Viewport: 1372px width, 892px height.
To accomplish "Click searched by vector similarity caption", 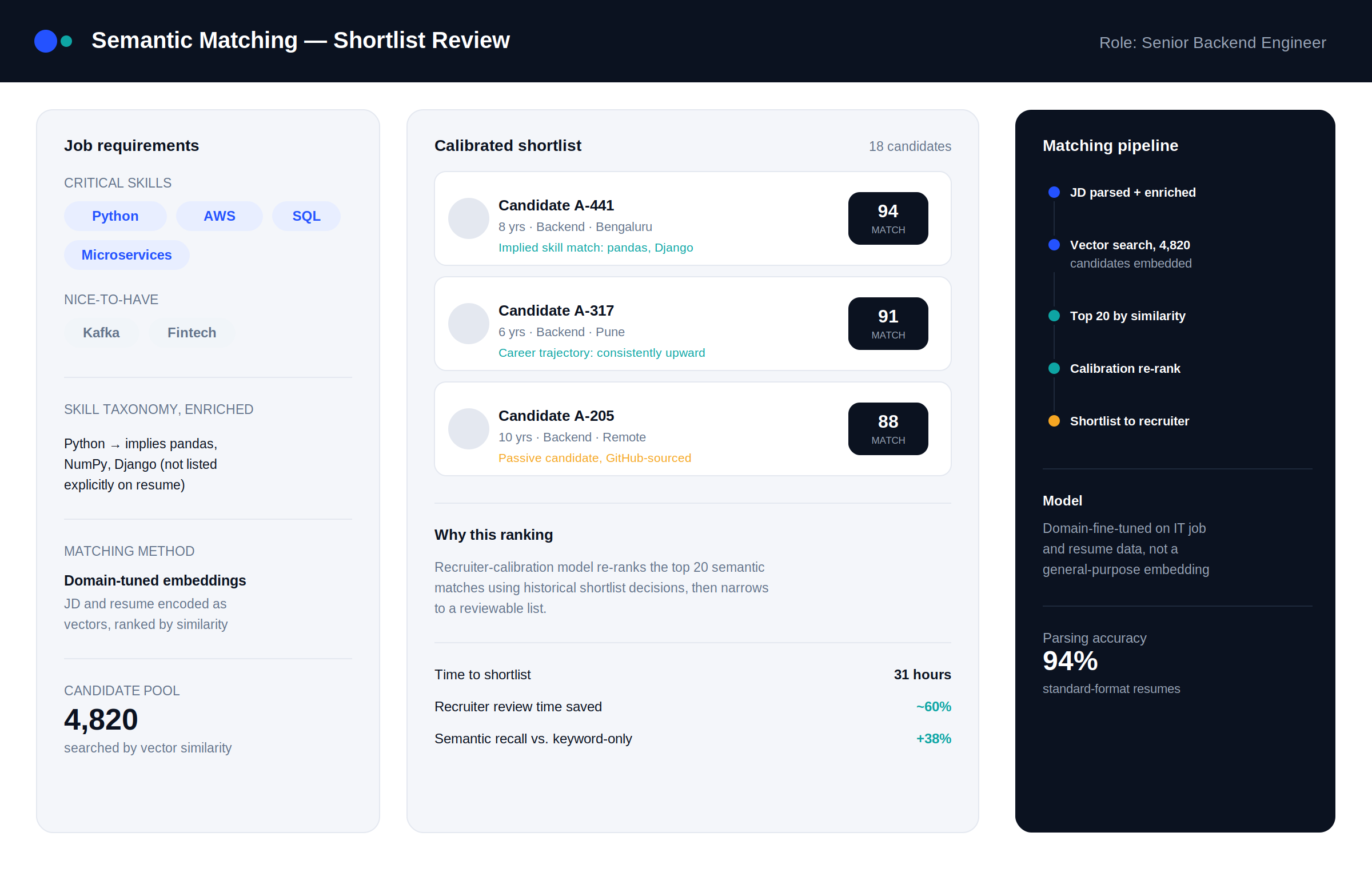I will click(x=147, y=748).
